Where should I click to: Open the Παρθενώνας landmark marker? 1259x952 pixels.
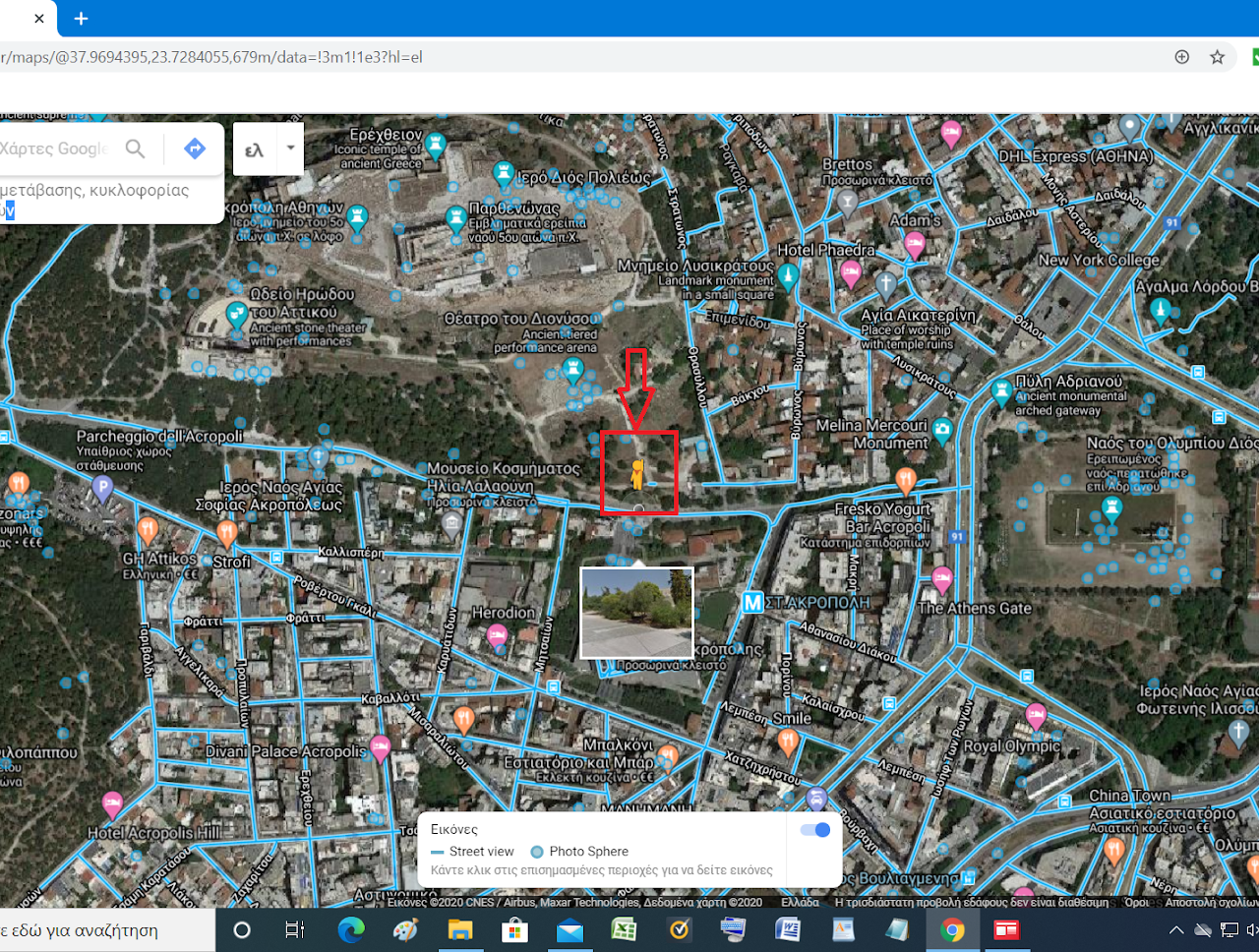tap(454, 218)
